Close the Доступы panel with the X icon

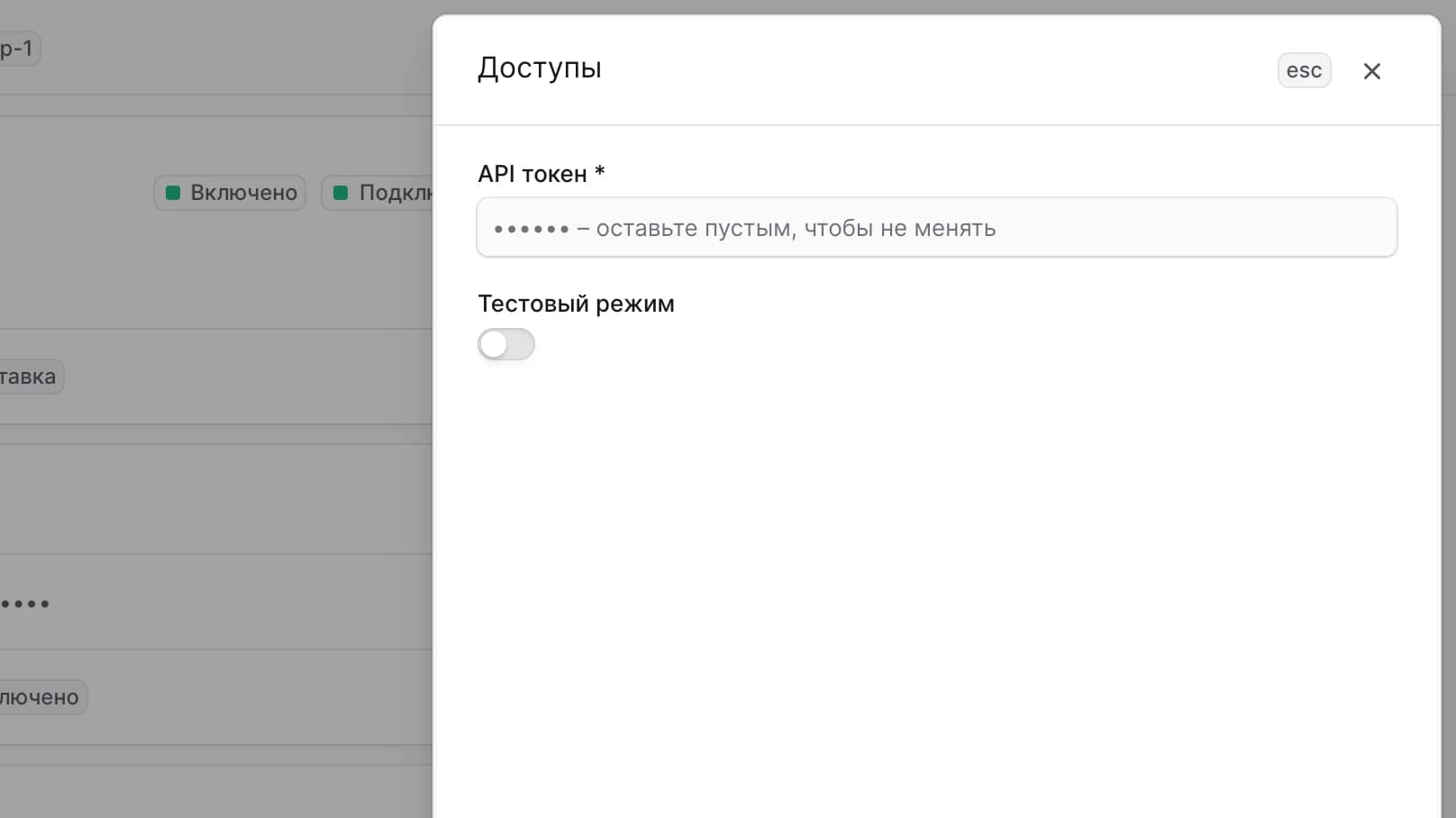point(1371,71)
